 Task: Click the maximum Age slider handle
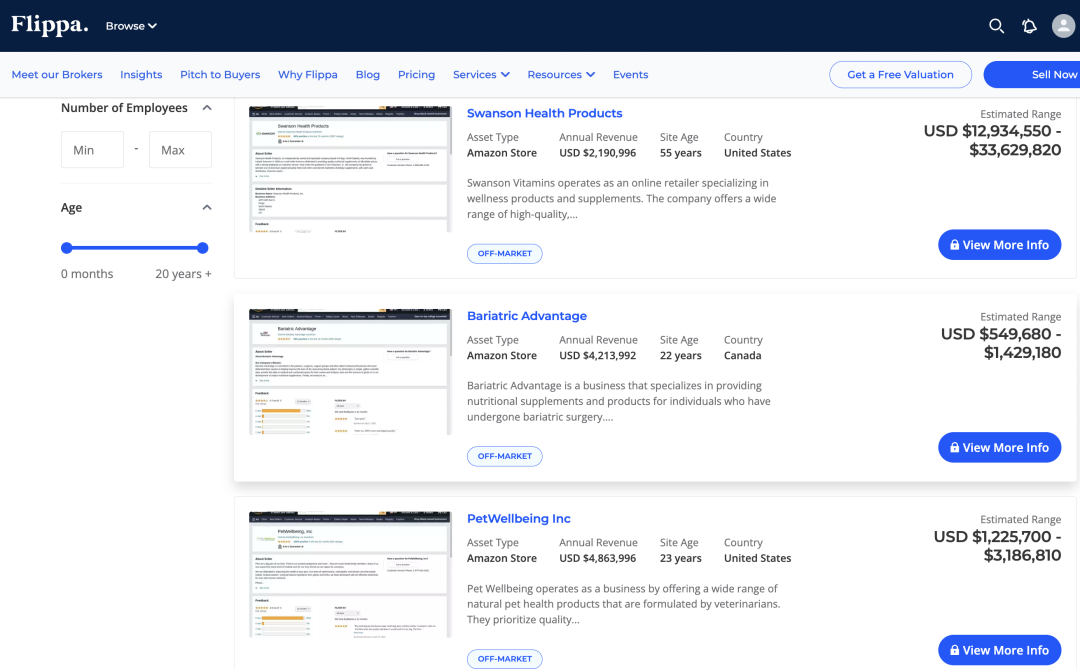tap(202, 248)
